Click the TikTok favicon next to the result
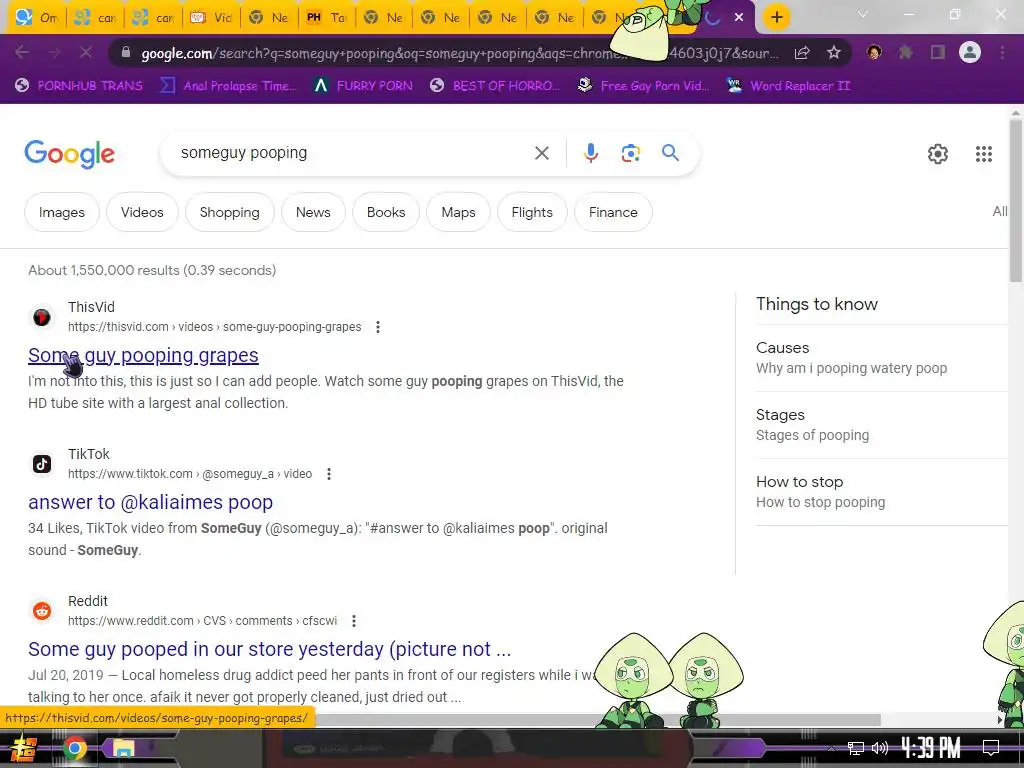 pyautogui.click(x=42, y=464)
